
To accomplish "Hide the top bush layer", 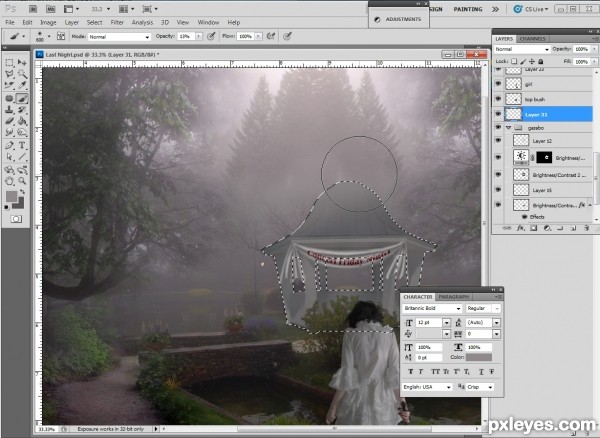I will 498,99.
